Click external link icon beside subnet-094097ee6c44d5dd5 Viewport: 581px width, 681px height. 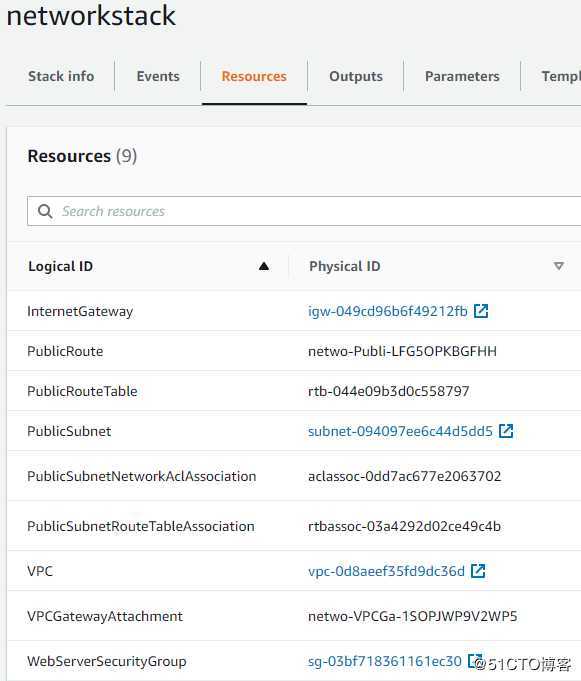[506, 431]
